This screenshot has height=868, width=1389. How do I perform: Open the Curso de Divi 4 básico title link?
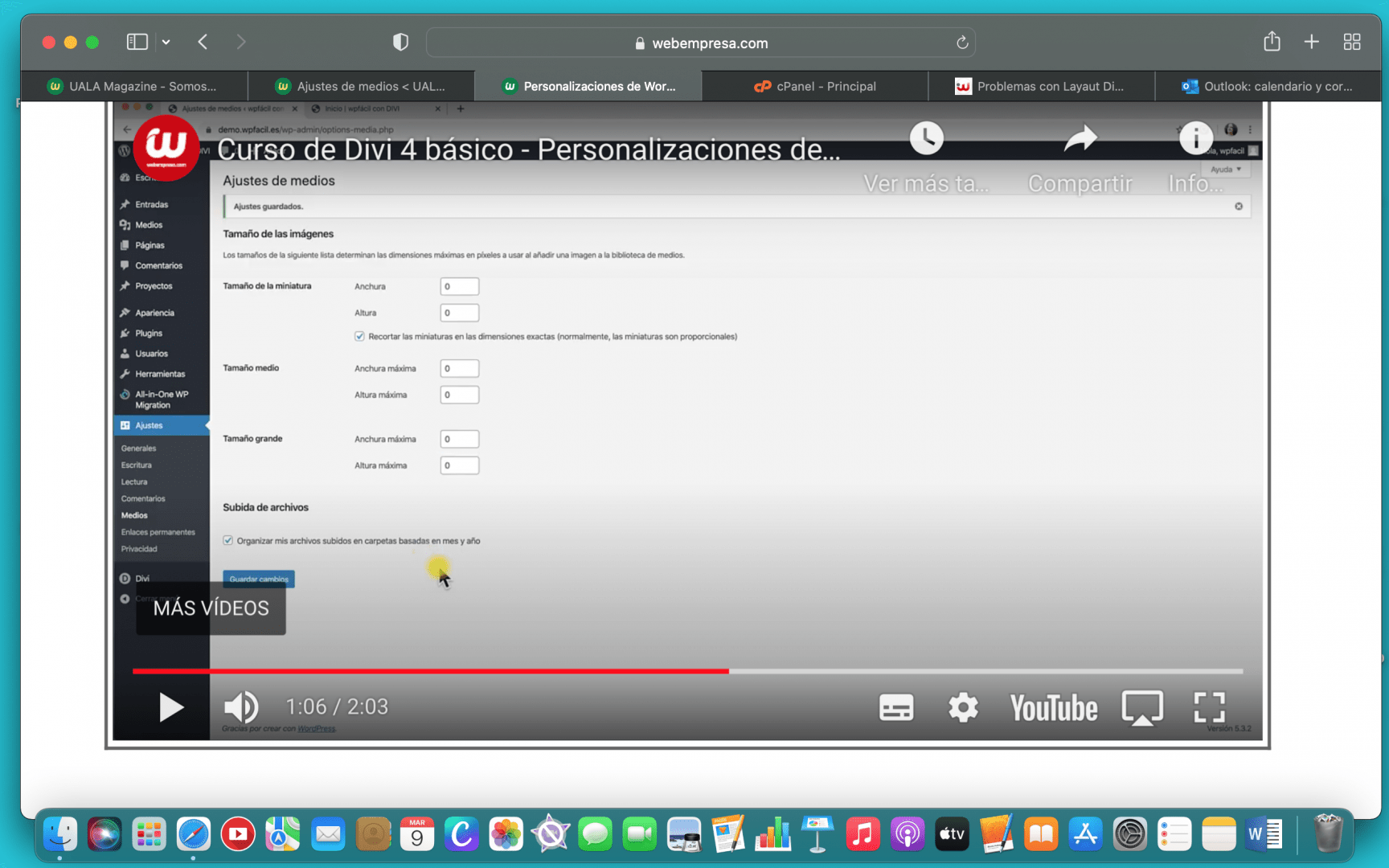point(528,149)
